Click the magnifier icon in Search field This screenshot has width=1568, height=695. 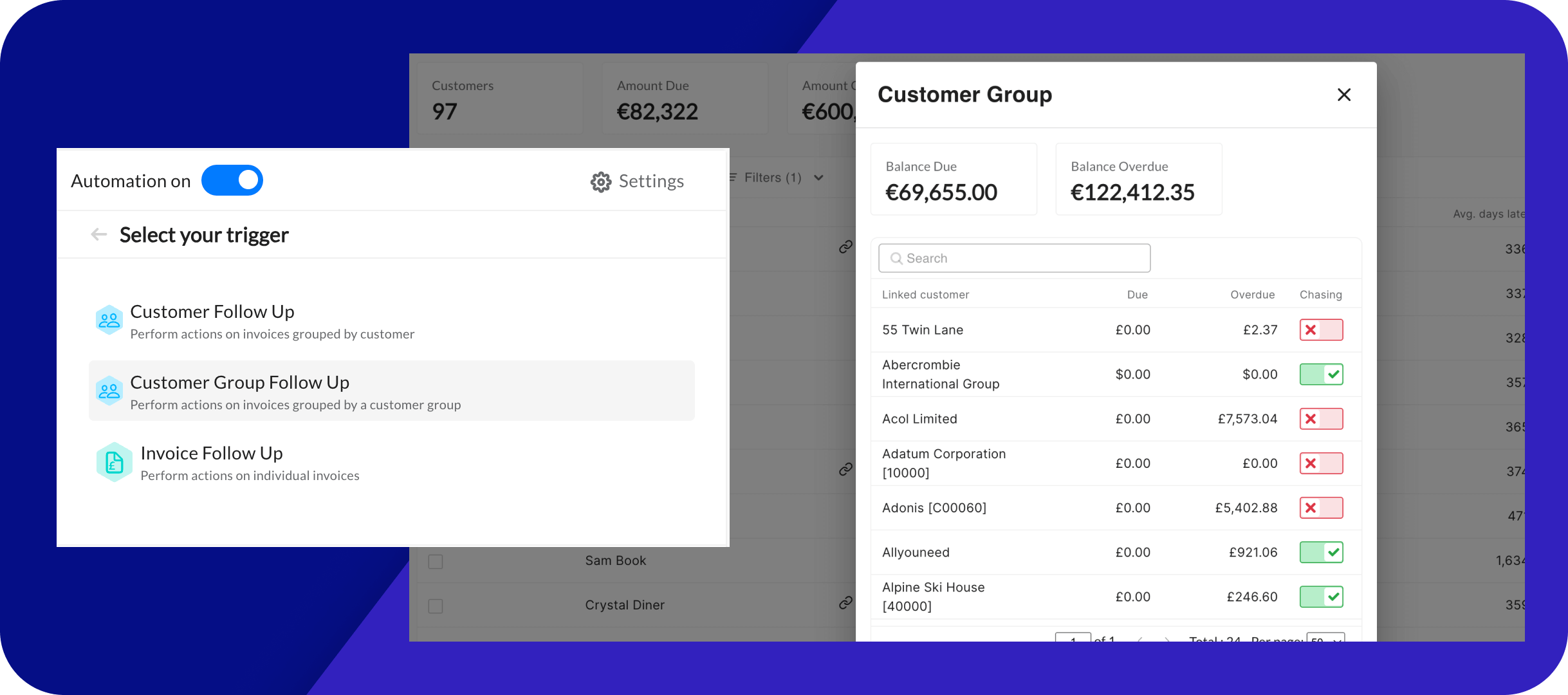pyautogui.click(x=896, y=259)
